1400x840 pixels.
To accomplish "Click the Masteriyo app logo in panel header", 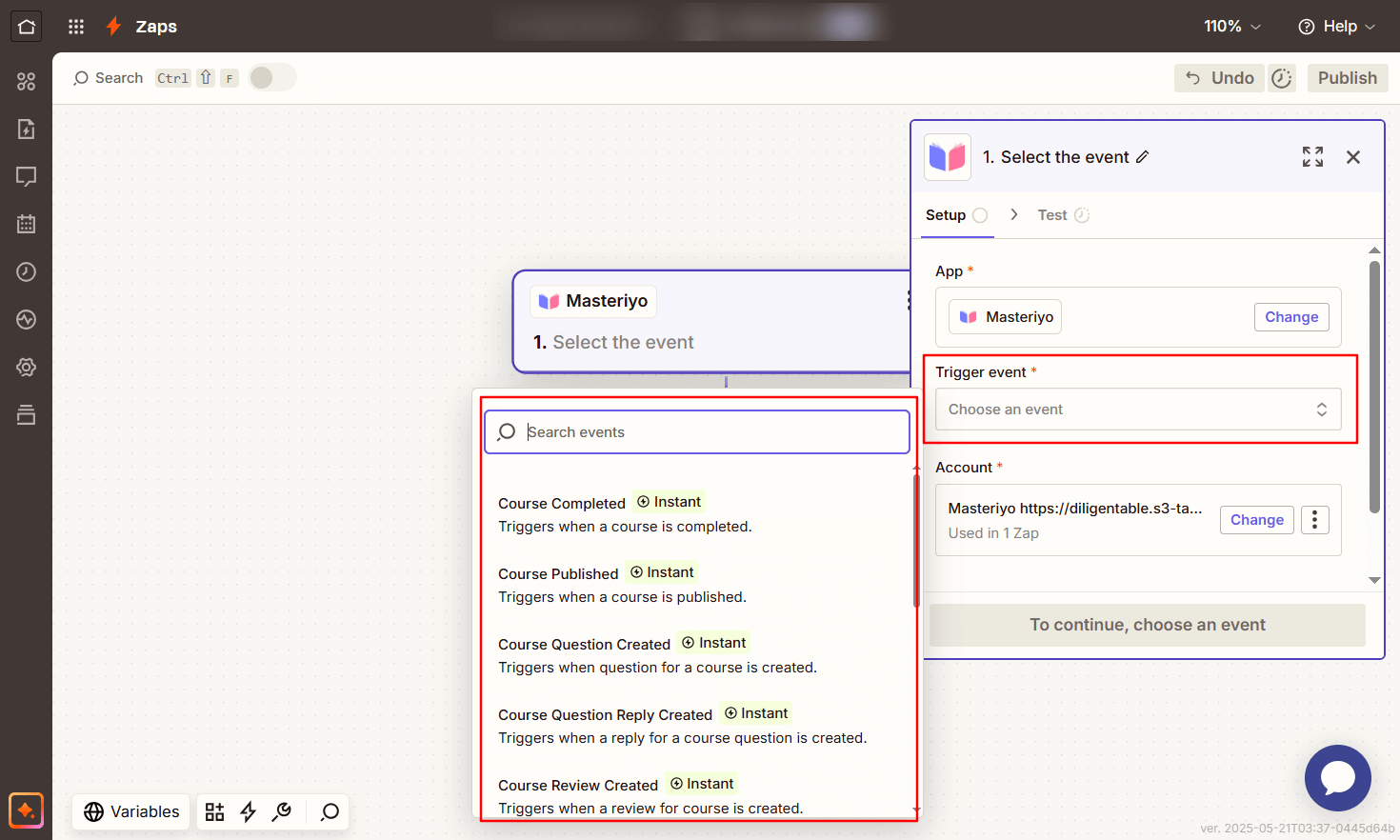I will click(x=948, y=157).
